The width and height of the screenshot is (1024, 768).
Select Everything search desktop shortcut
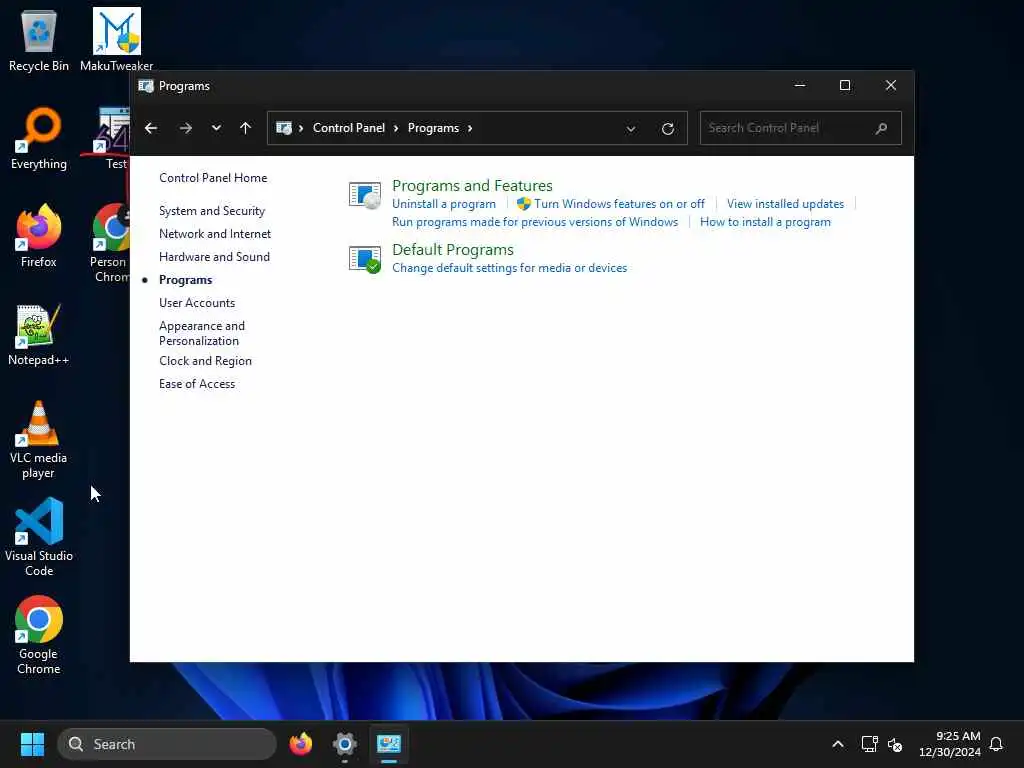tap(39, 138)
